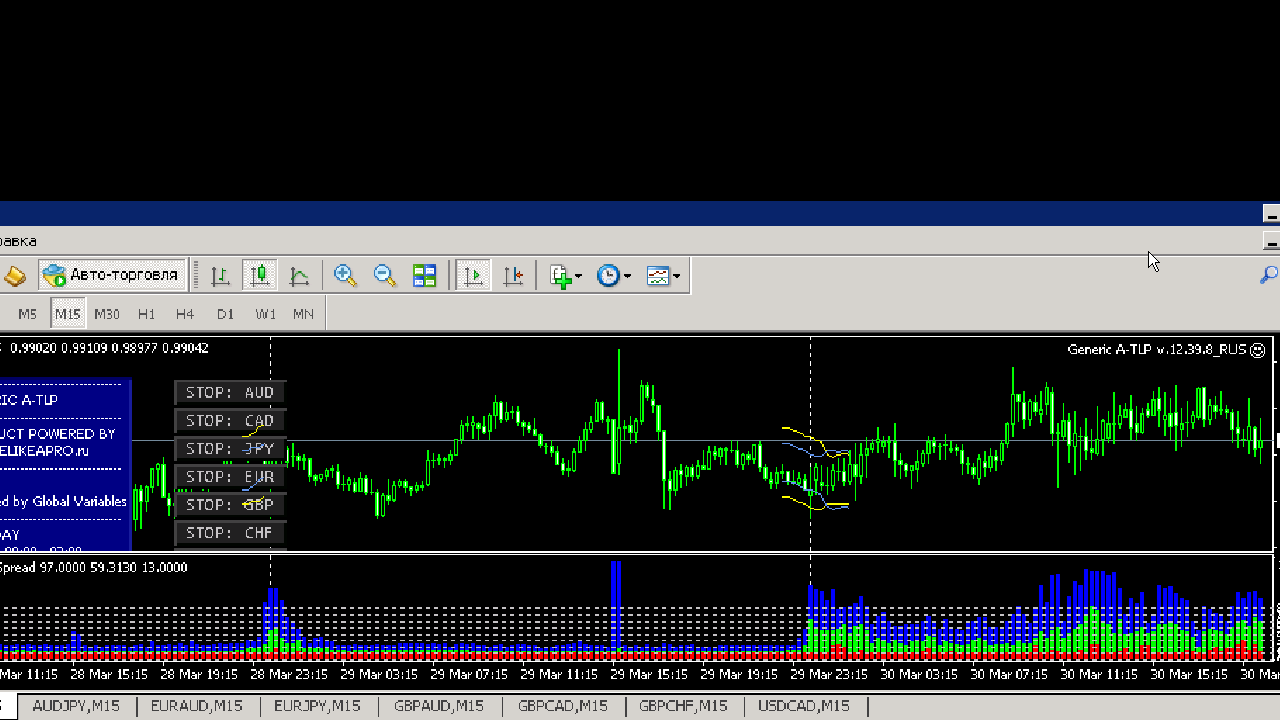Tile chart windows with the grid icon
Viewport: 1280px width, 720px height.
point(425,275)
